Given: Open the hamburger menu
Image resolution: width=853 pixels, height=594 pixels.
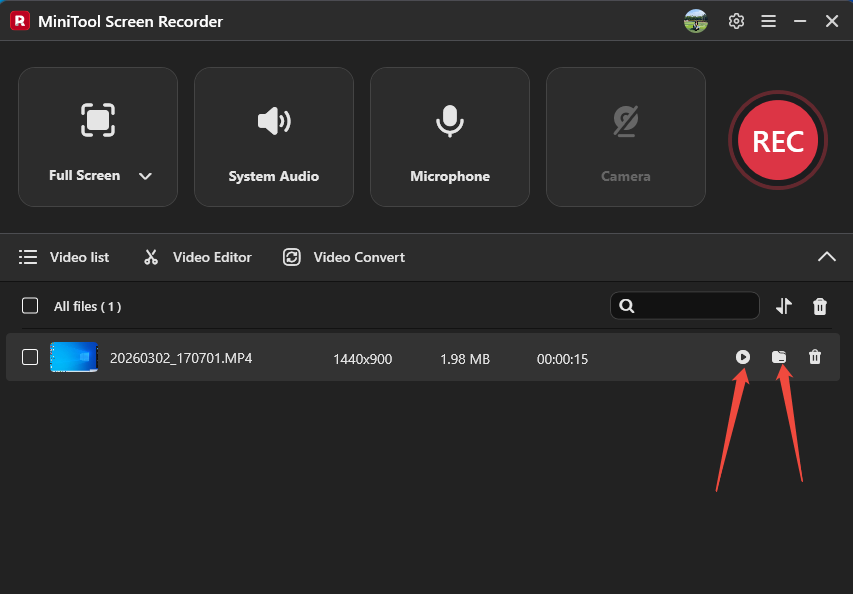Looking at the screenshot, I should click(x=768, y=20).
